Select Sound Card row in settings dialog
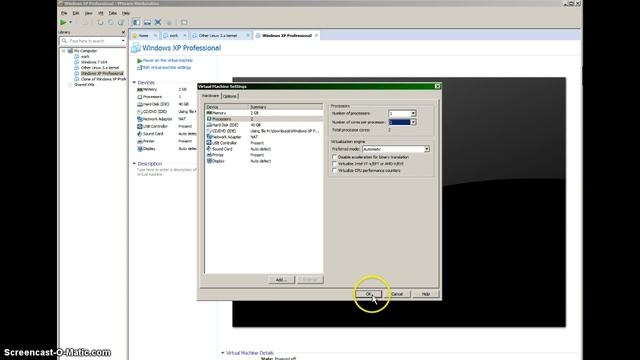Screen dimensions: 640x360 click(x=264, y=149)
